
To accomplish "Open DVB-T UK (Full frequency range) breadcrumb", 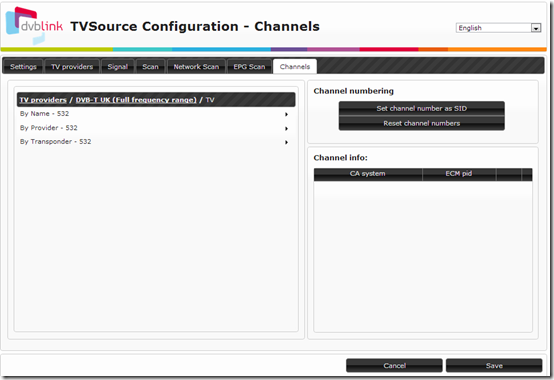I will tap(136, 100).
